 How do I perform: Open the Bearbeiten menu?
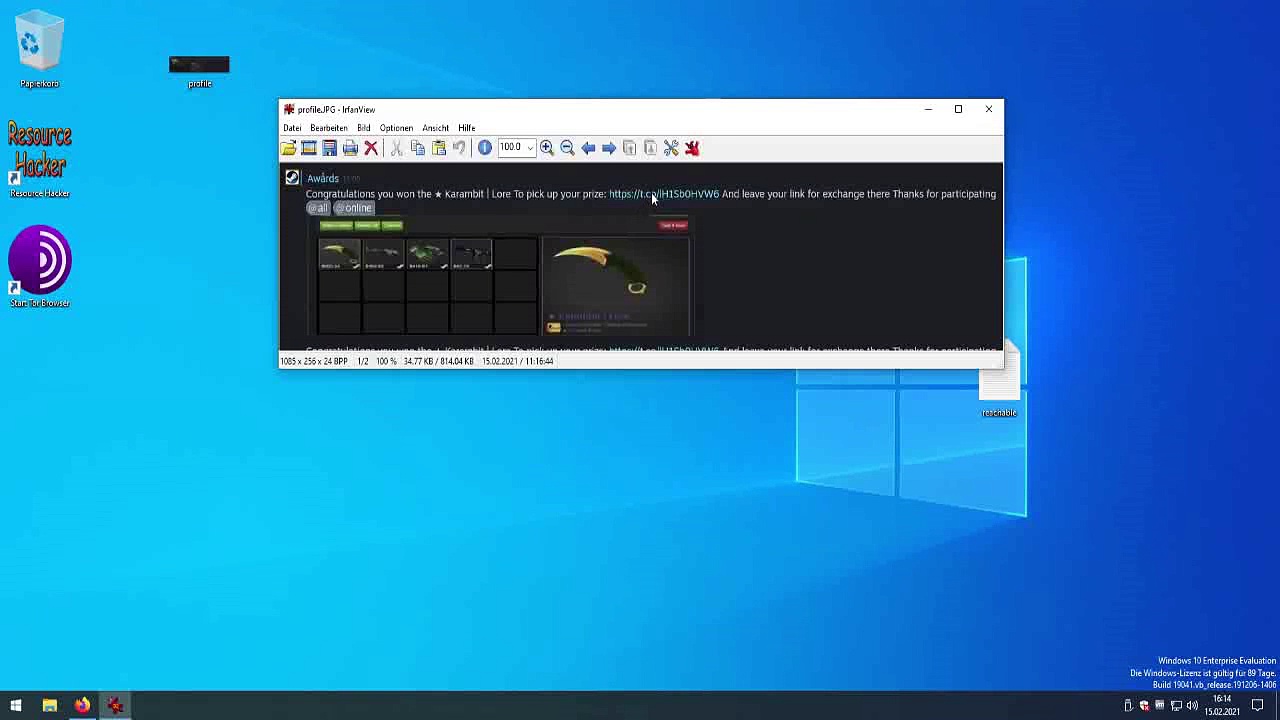(328, 128)
